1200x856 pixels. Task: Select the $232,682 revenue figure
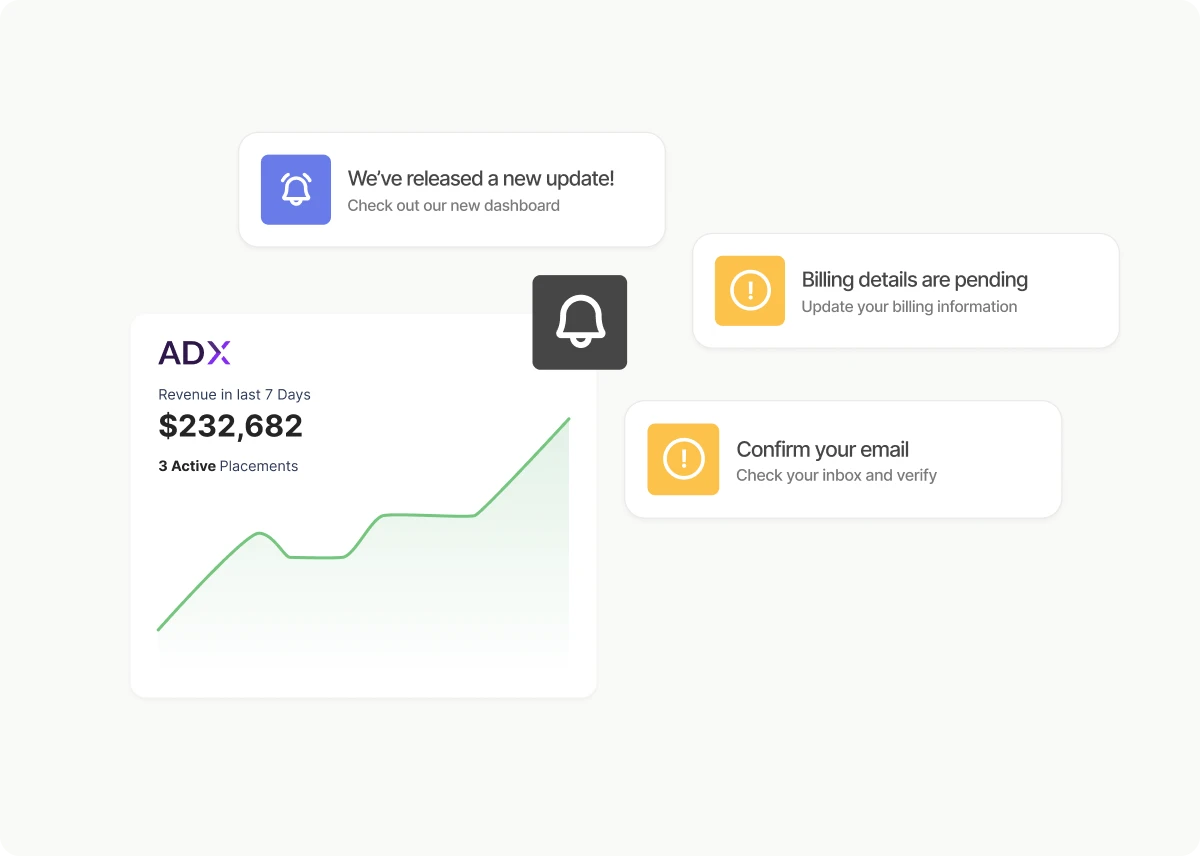click(231, 426)
